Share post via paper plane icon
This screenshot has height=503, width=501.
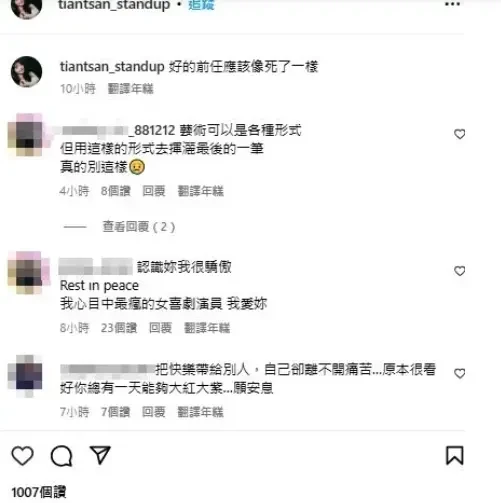point(100,455)
